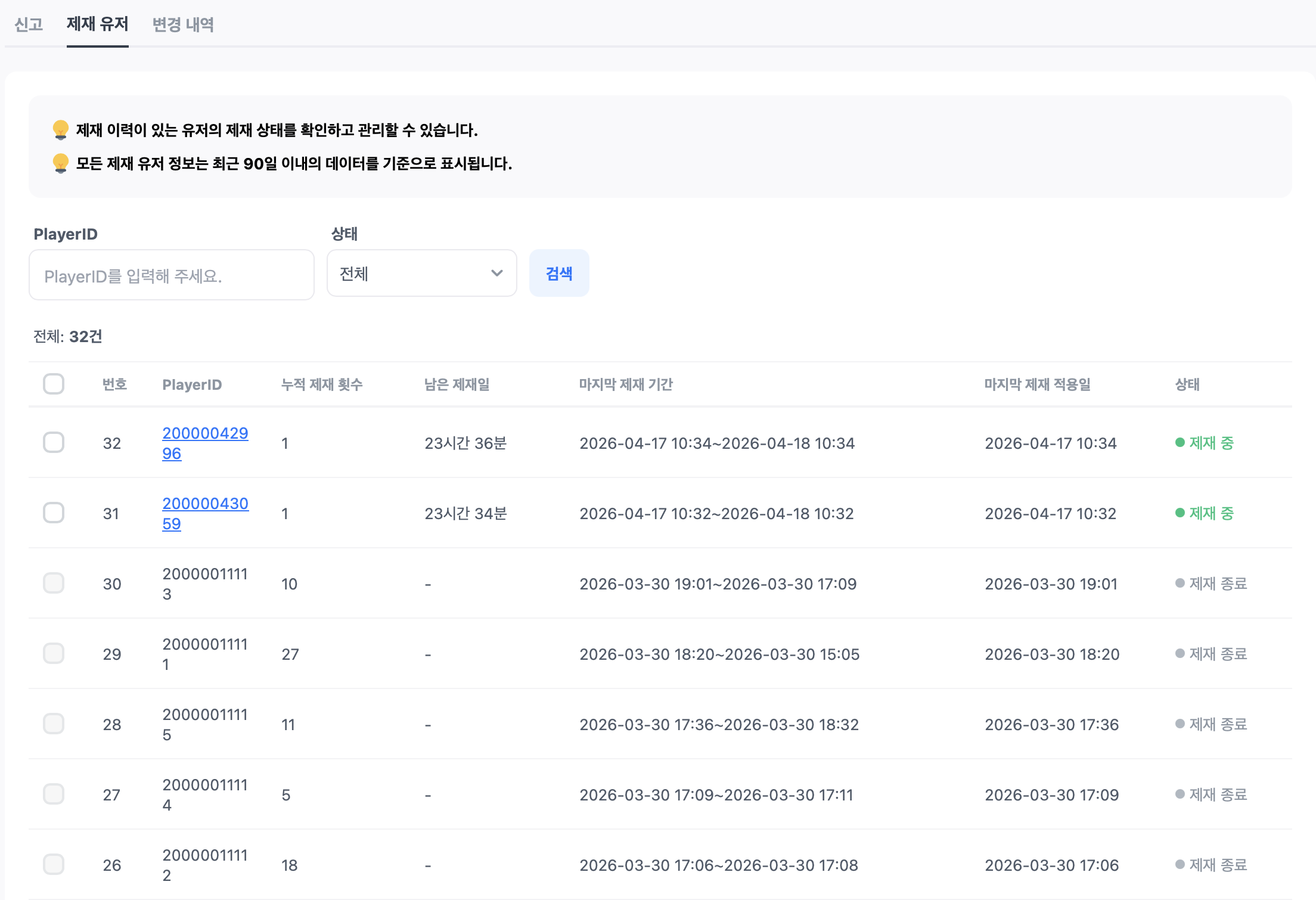Open the 변경 내역 tab
Image resolution: width=1316 pixels, height=900 pixels.
[183, 24]
